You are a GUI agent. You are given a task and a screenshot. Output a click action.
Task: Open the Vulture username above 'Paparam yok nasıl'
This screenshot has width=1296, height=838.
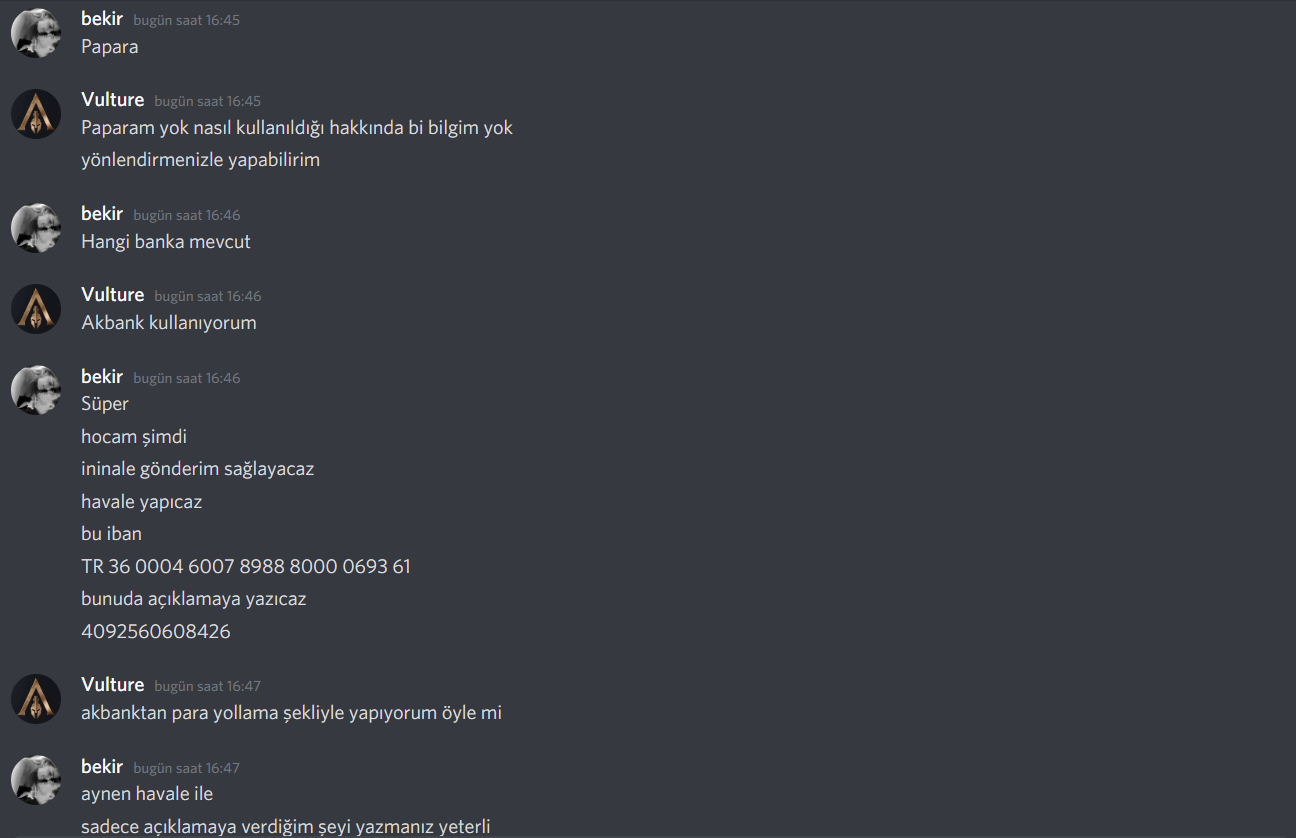point(113,100)
